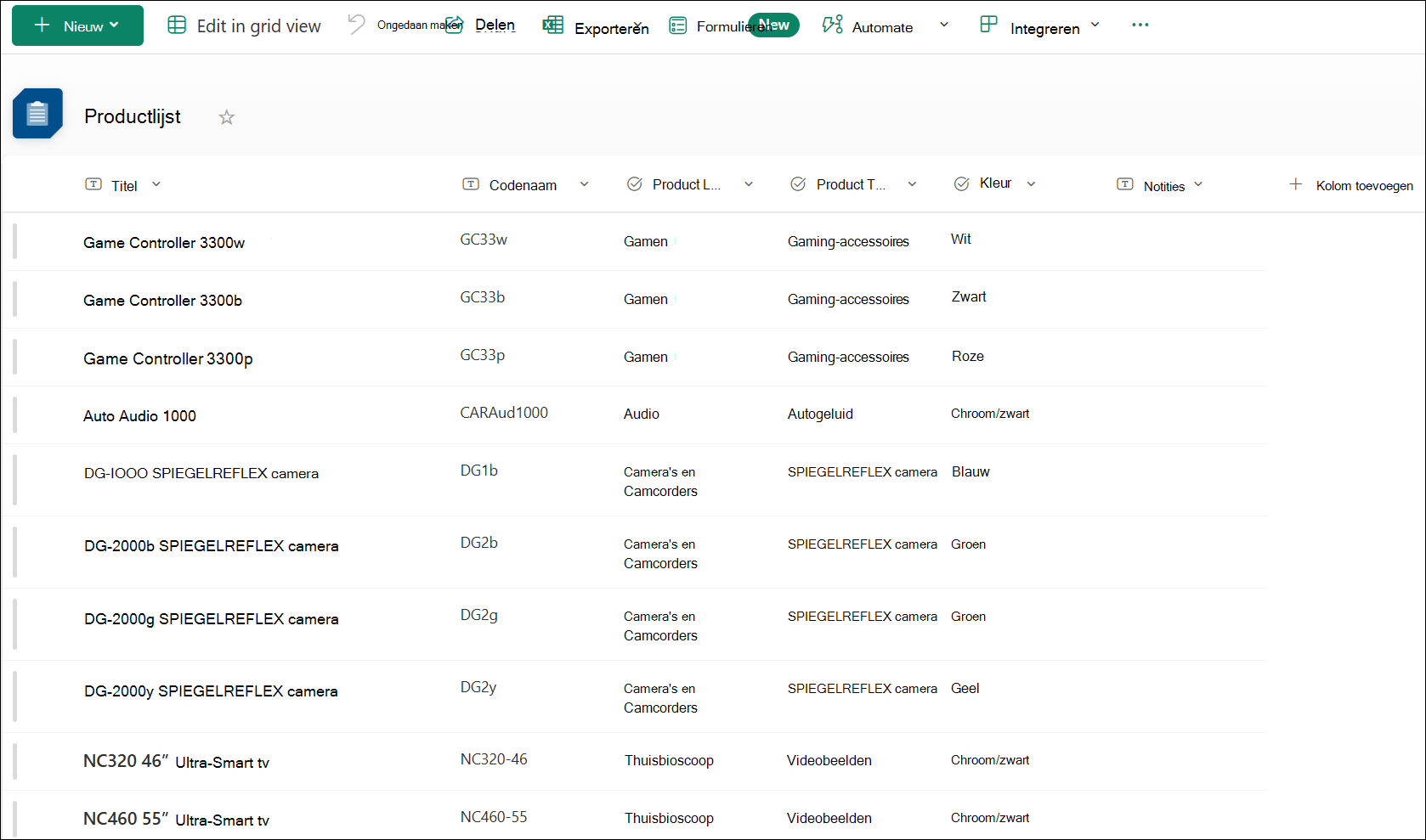The image size is (1426, 840).
Task: Click the plus icon for adding column
Action: tap(1296, 184)
